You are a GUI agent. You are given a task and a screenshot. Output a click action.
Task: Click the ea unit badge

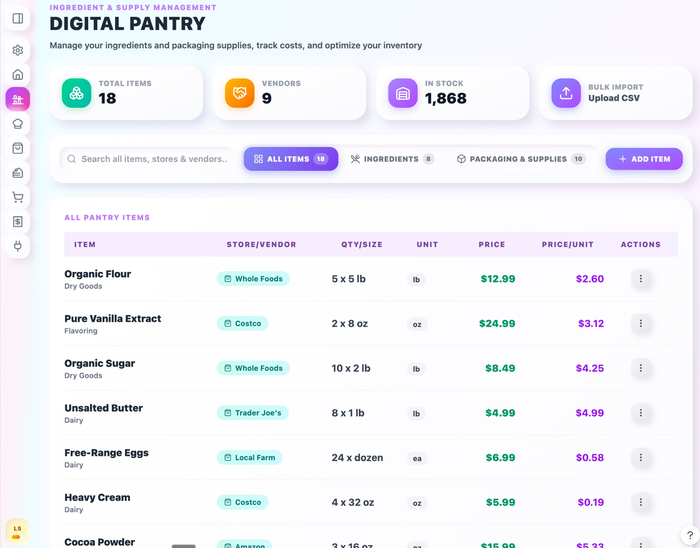tap(417, 458)
